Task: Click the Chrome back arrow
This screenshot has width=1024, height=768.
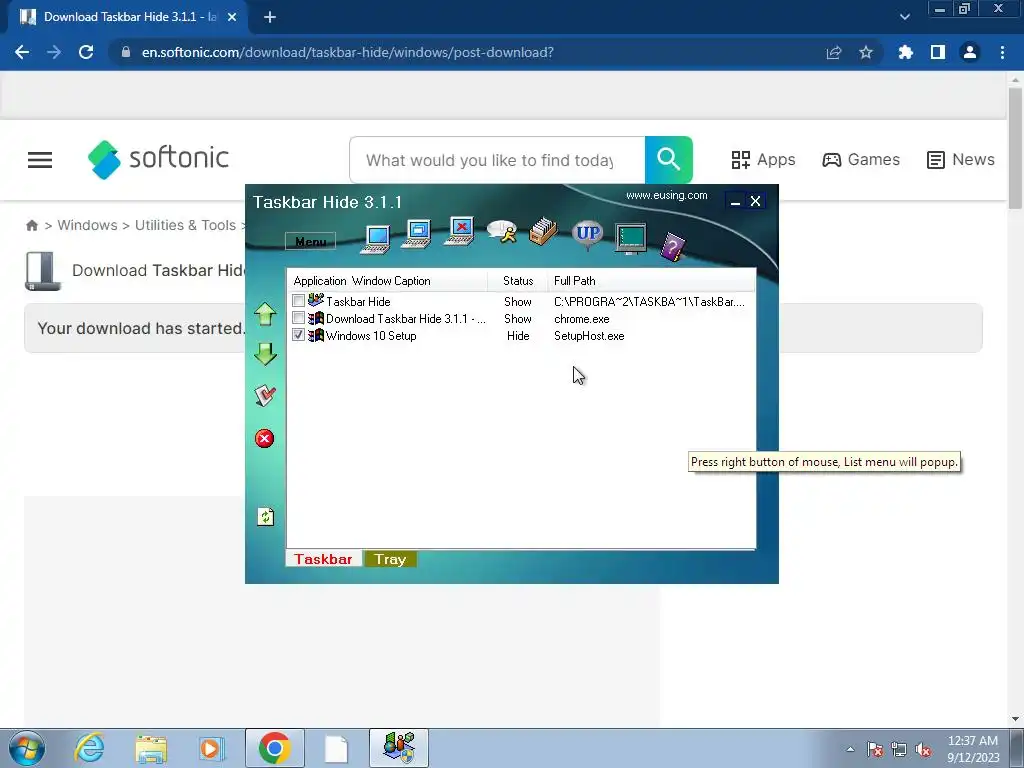Action: point(22,52)
